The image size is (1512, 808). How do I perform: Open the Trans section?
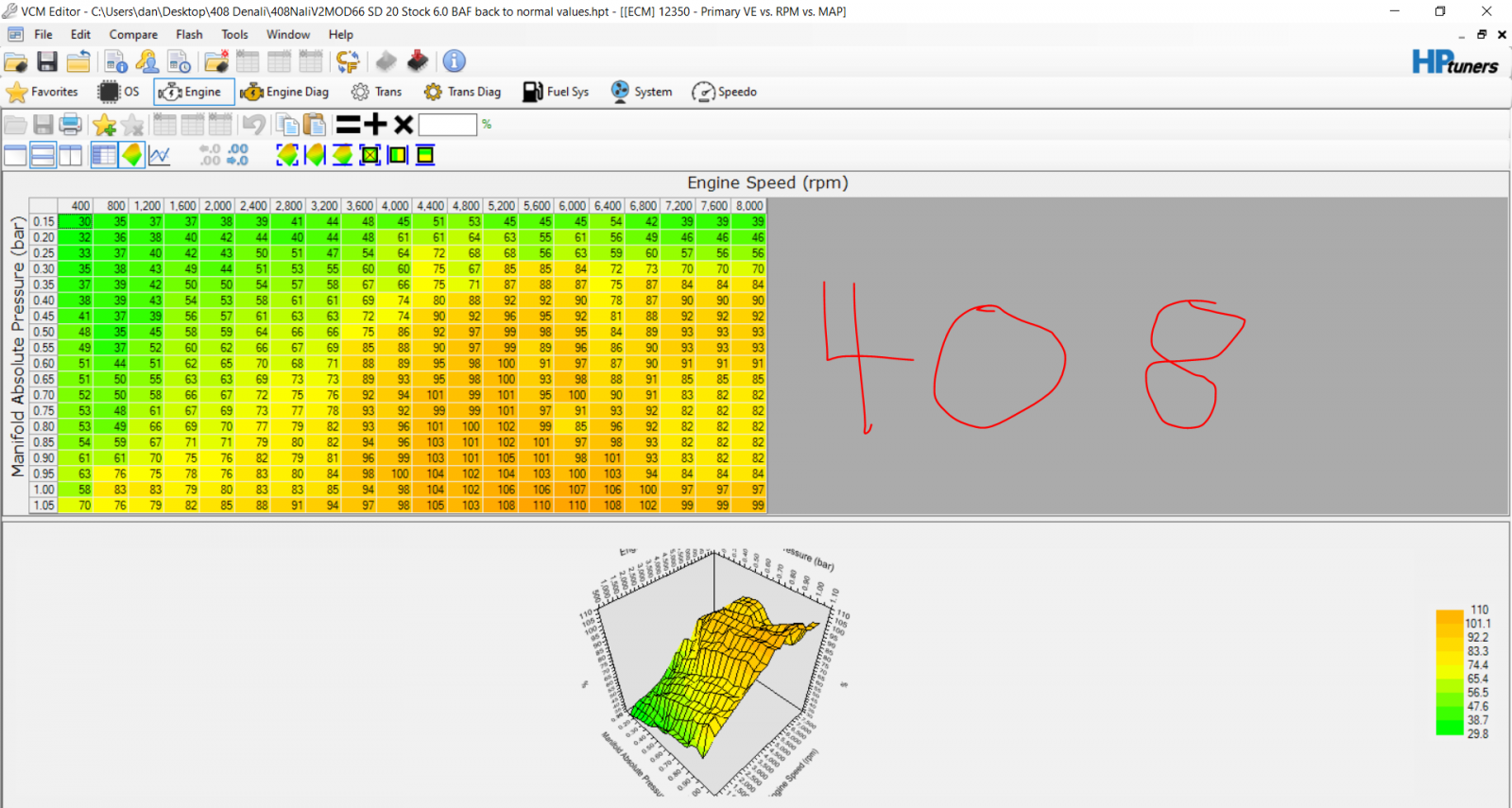point(376,92)
